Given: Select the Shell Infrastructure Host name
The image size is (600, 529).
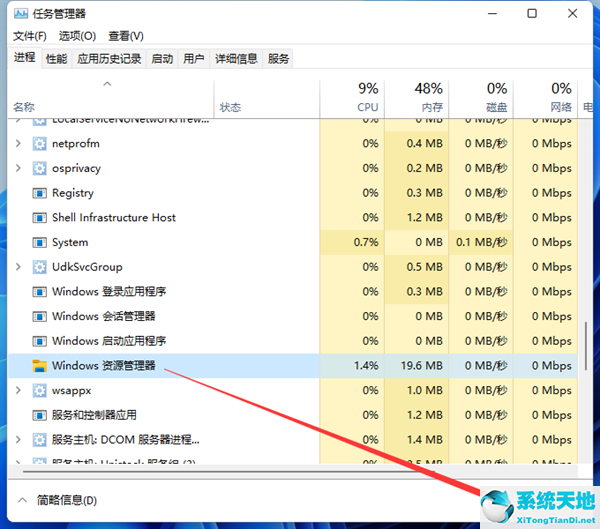Looking at the screenshot, I should coord(114,218).
